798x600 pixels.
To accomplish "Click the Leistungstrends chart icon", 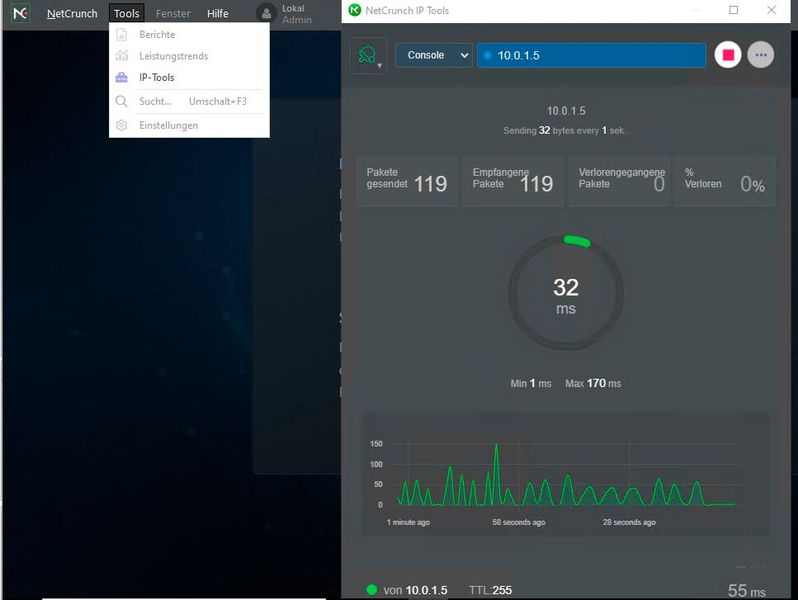I will (x=122, y=55).
